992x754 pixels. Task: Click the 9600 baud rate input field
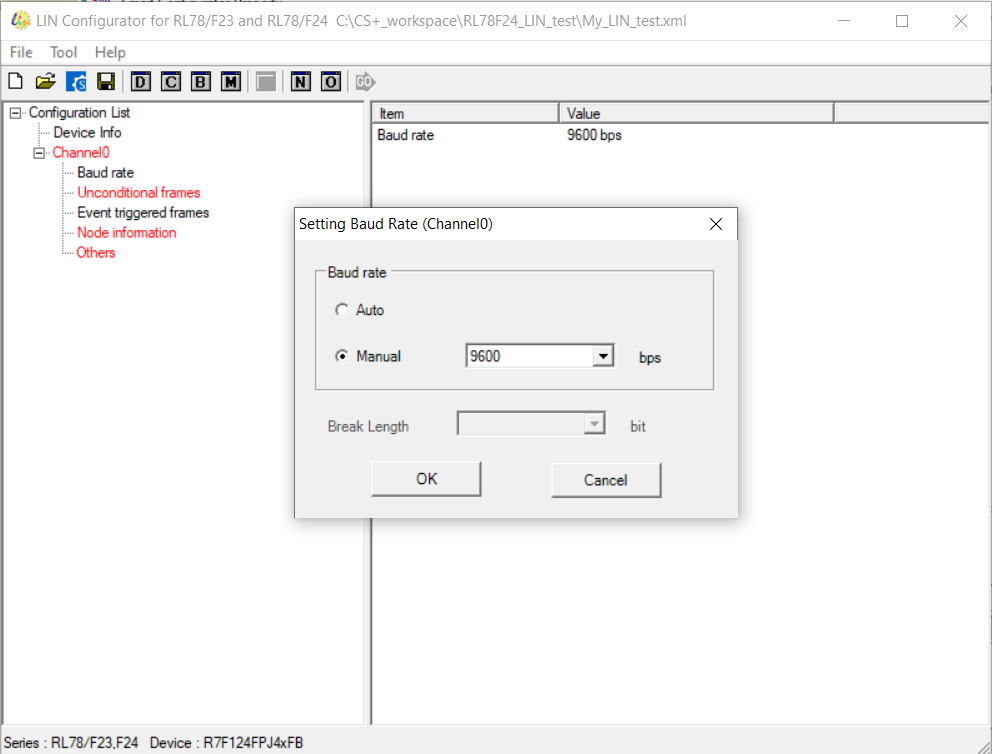click(x=530, y=356)
